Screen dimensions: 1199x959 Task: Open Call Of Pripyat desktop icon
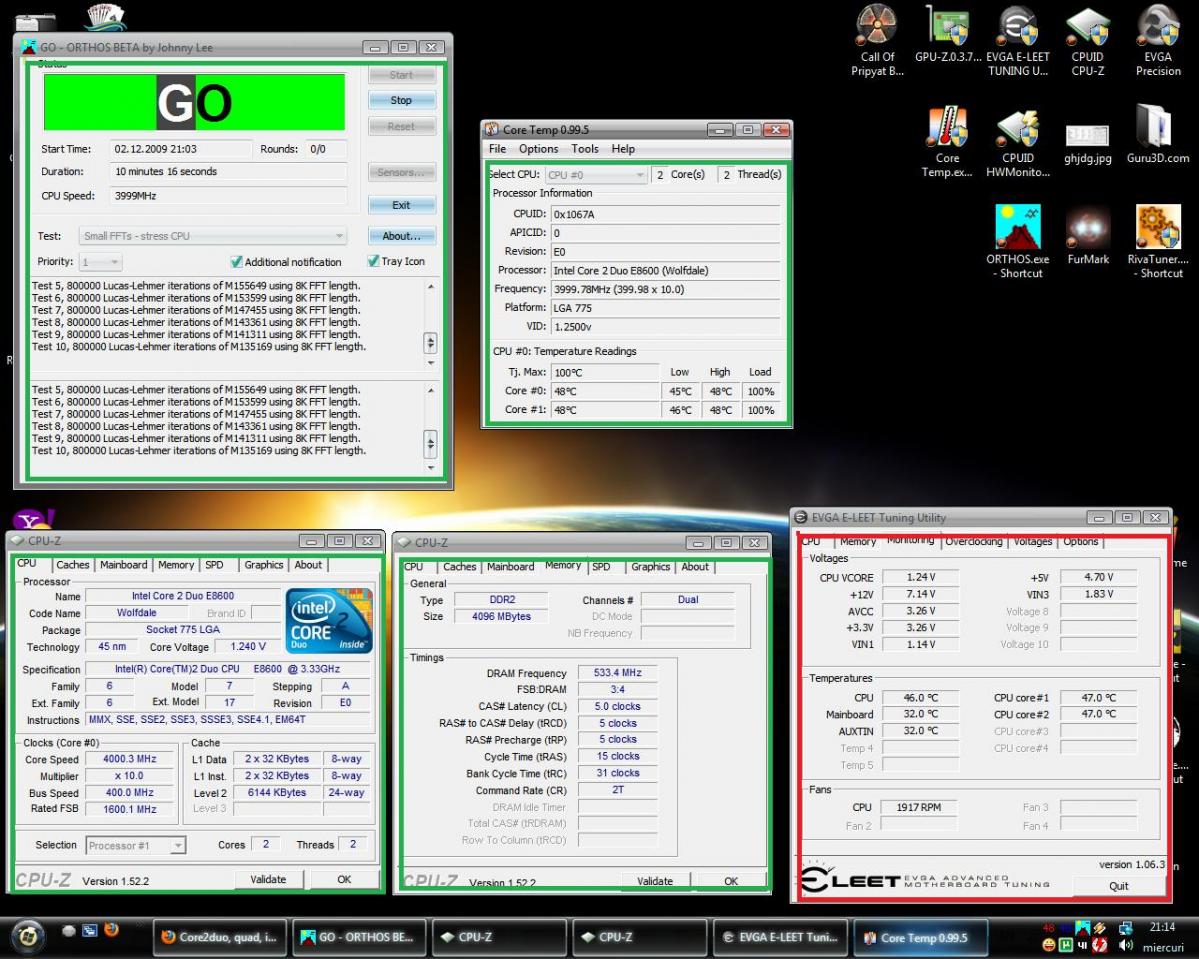click(x=877, y=41)
